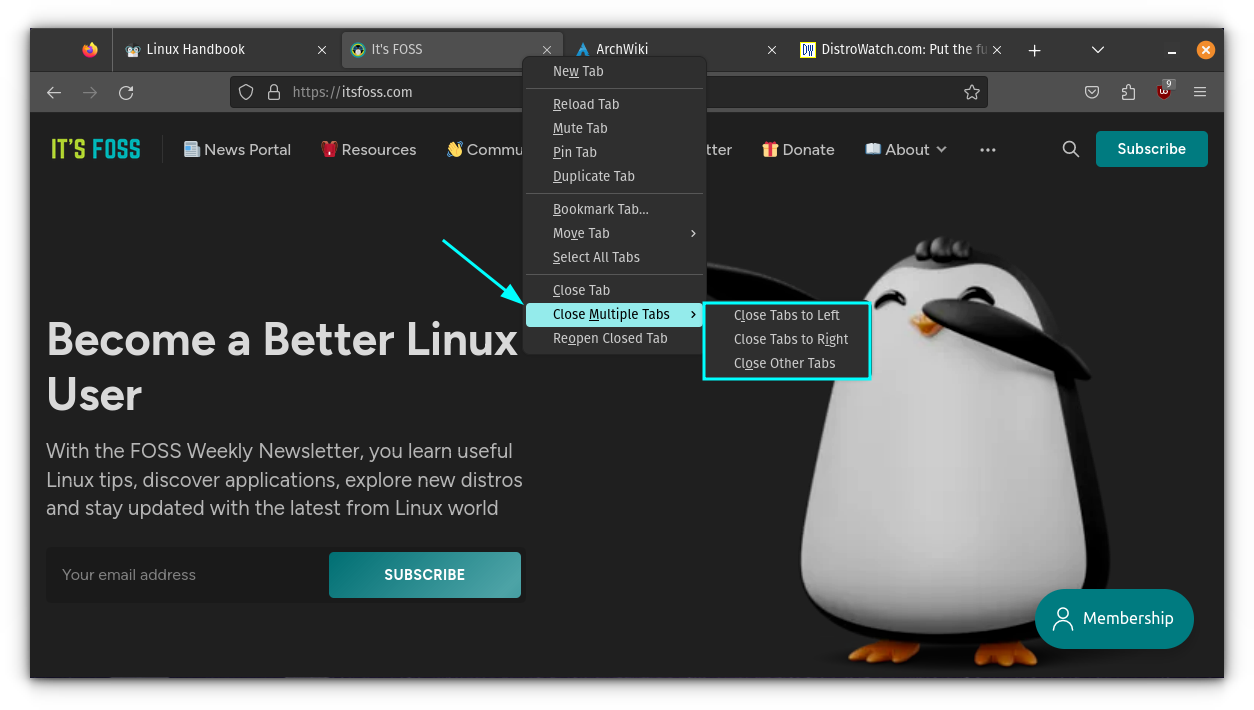The image size is (1254, 710).
Task: Click the red extension icon with badge
Action: (x=1163, y=91)
